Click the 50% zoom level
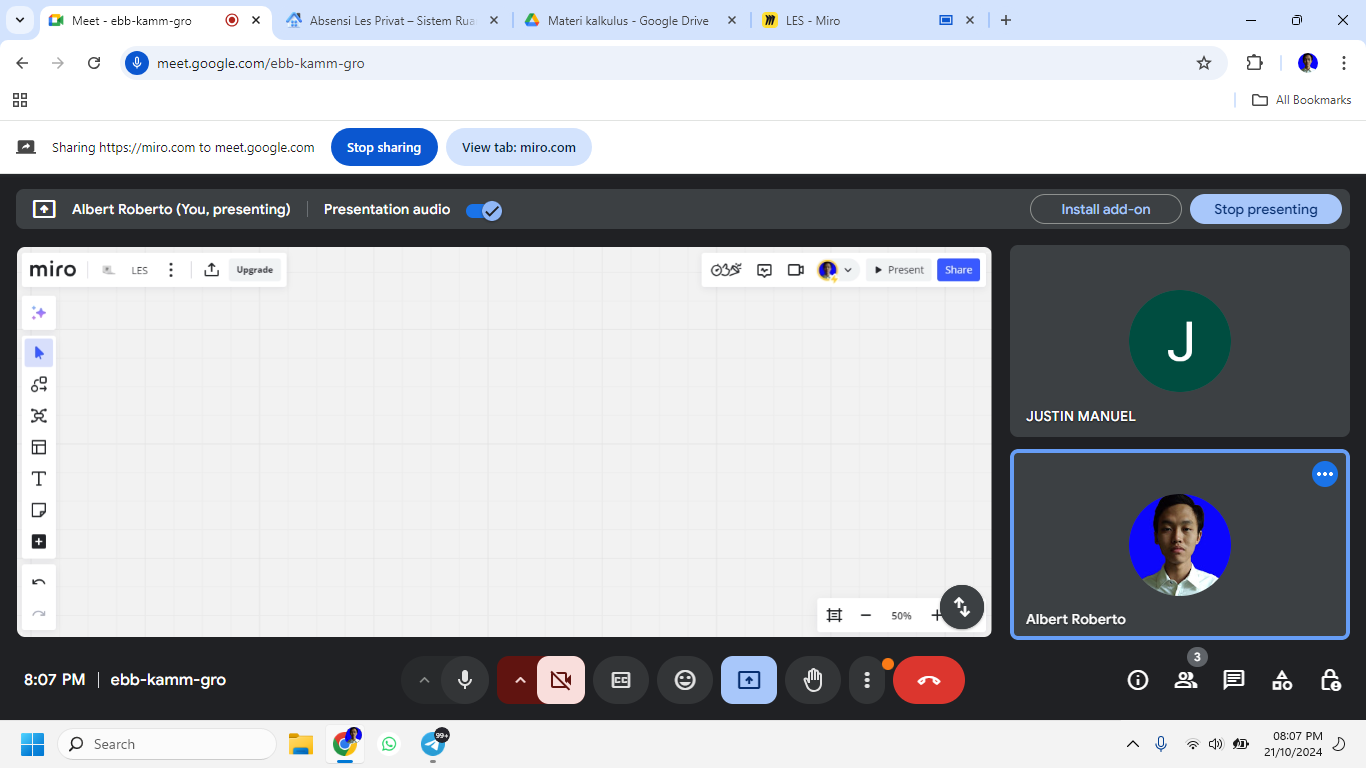Screen dimensions: 1366x768 pos(901,616)
